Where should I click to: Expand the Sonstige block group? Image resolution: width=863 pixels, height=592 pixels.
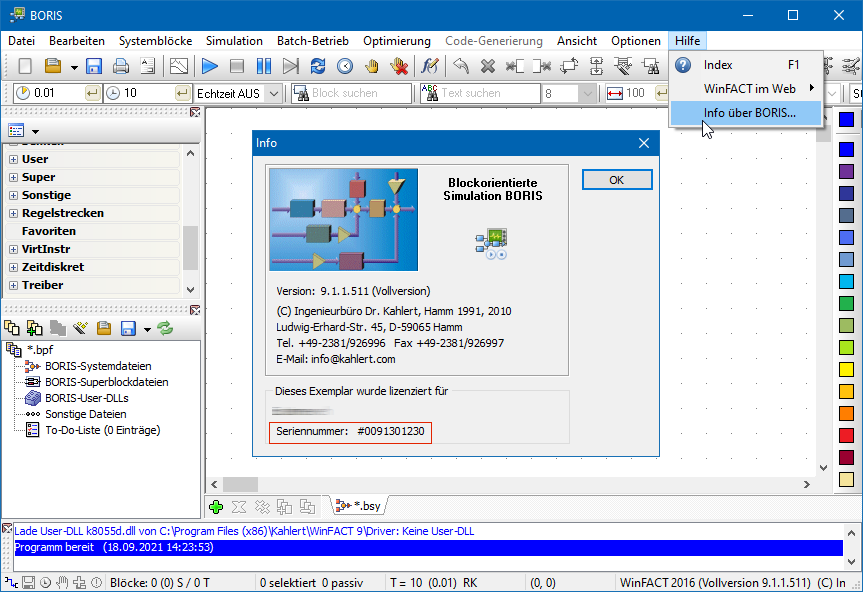coord(14,195)
